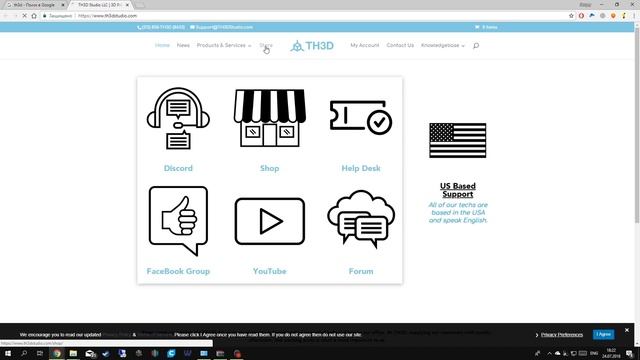Click the I Agree button
Screen dimensions: 640x360
[x=603, y=334]
